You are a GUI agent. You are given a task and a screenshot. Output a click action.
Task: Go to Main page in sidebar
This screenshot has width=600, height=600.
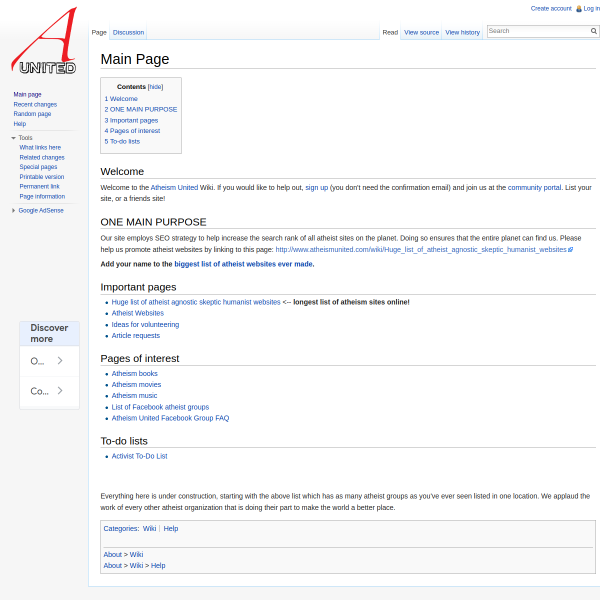[28, 95]
